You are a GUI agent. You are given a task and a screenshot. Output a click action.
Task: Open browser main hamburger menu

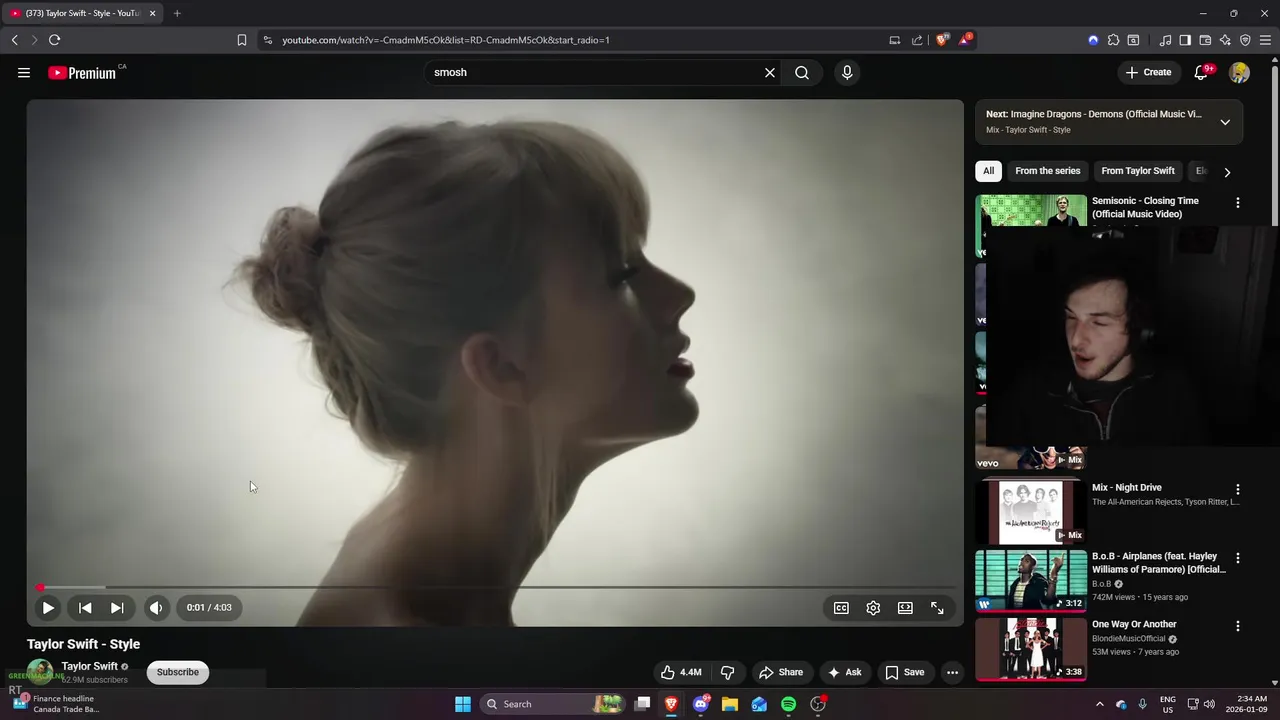[x=1265, y=40]
